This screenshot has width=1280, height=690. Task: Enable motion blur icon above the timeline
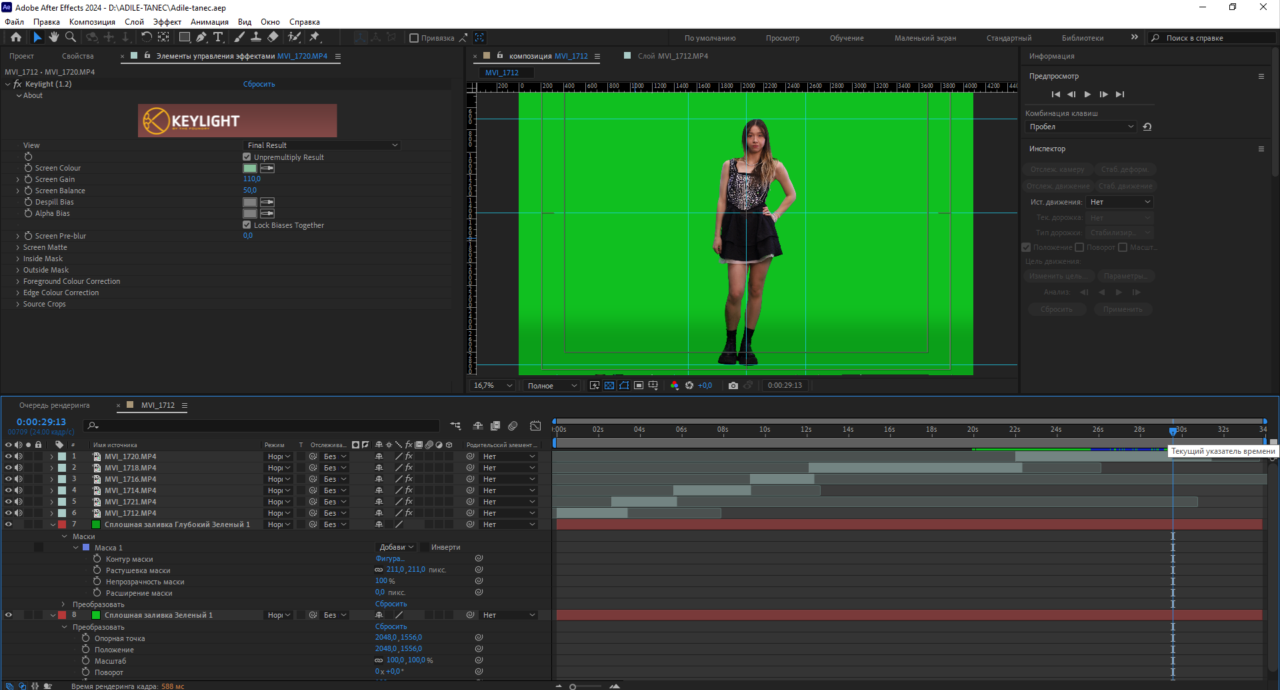click(x=513, y=426)
